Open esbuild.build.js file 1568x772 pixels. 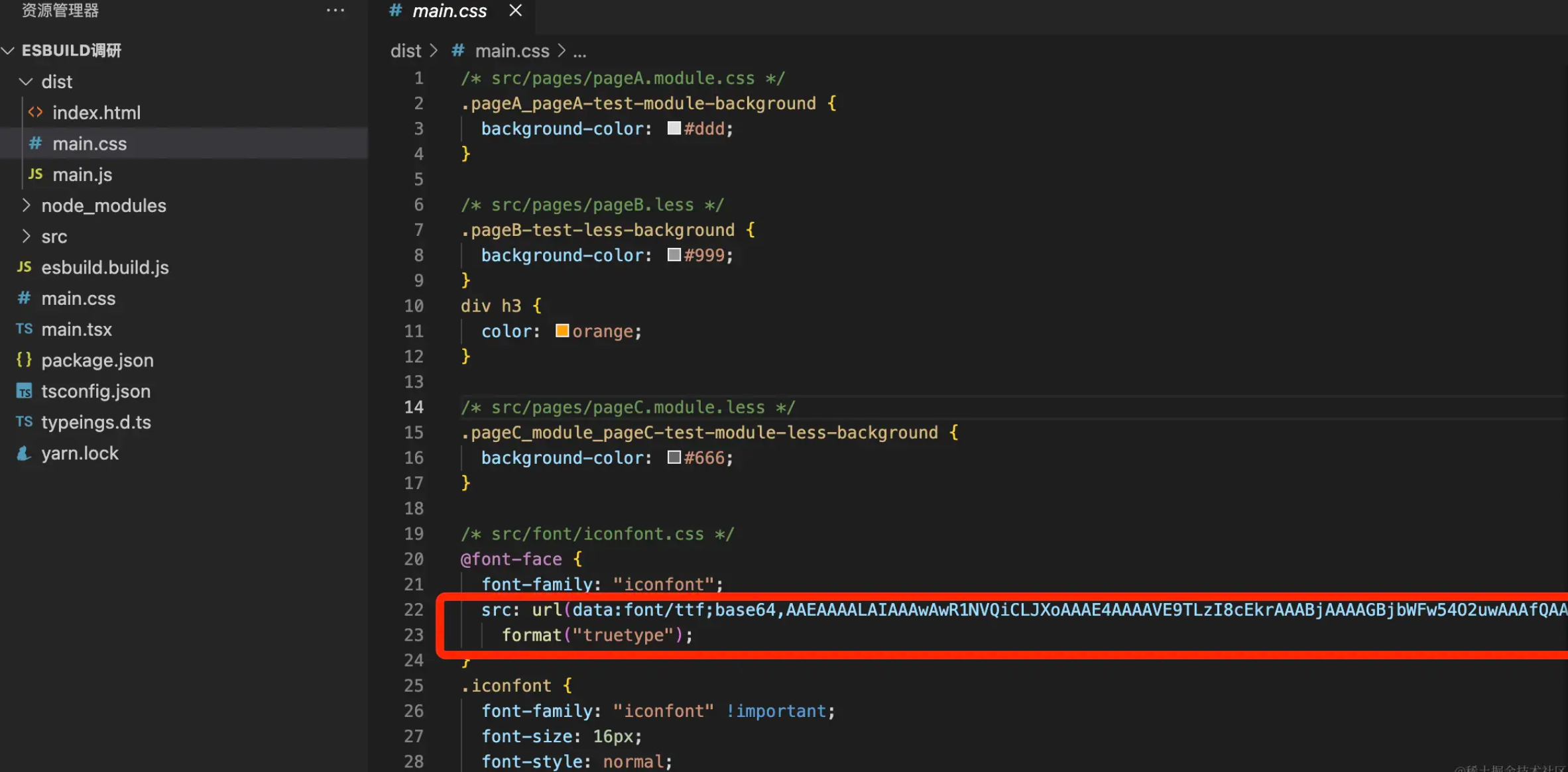point(184,268)
